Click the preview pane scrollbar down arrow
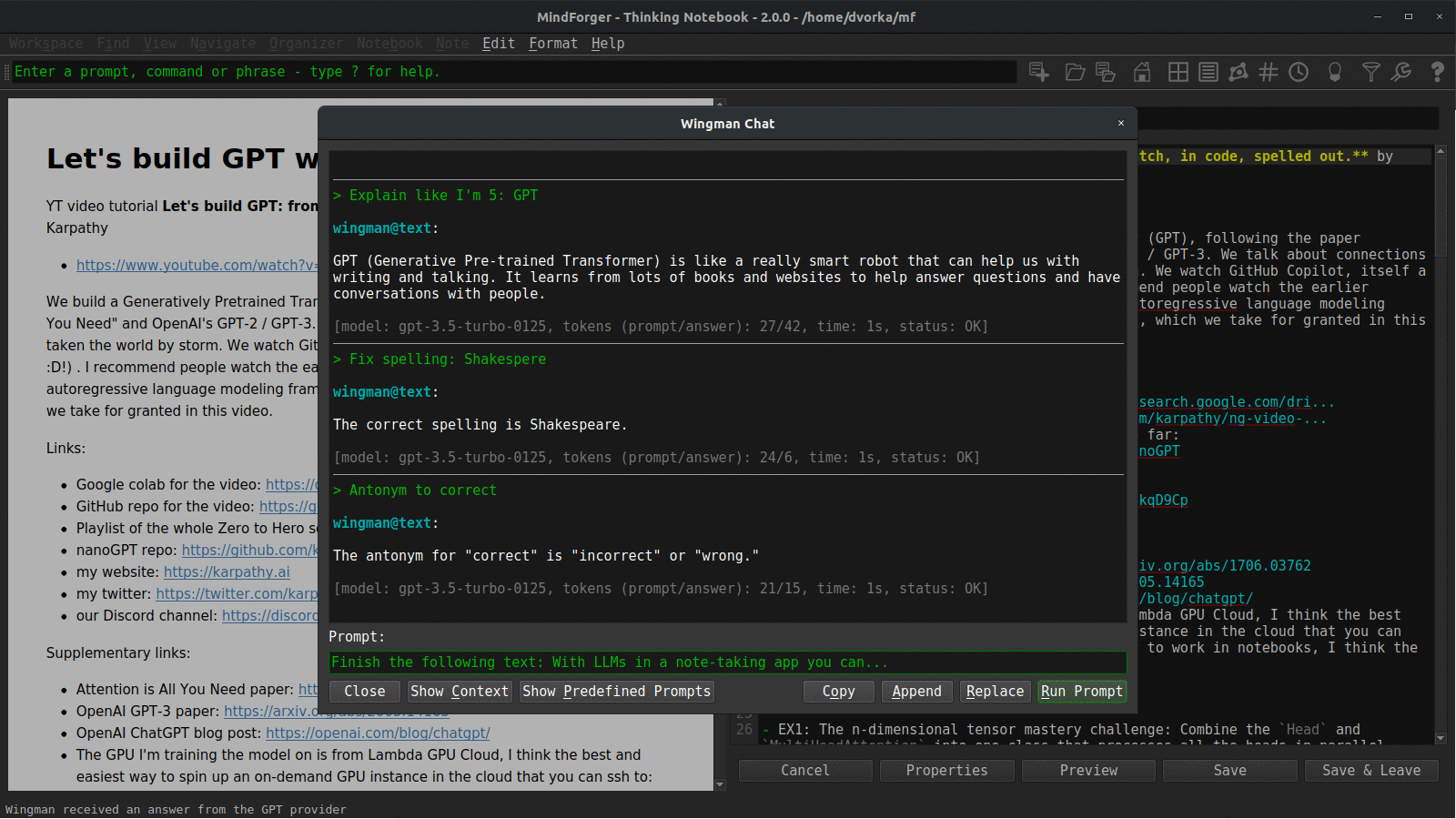Image resolution: width=1456 pixels, height=819 pixels. (x=720, y=784)
